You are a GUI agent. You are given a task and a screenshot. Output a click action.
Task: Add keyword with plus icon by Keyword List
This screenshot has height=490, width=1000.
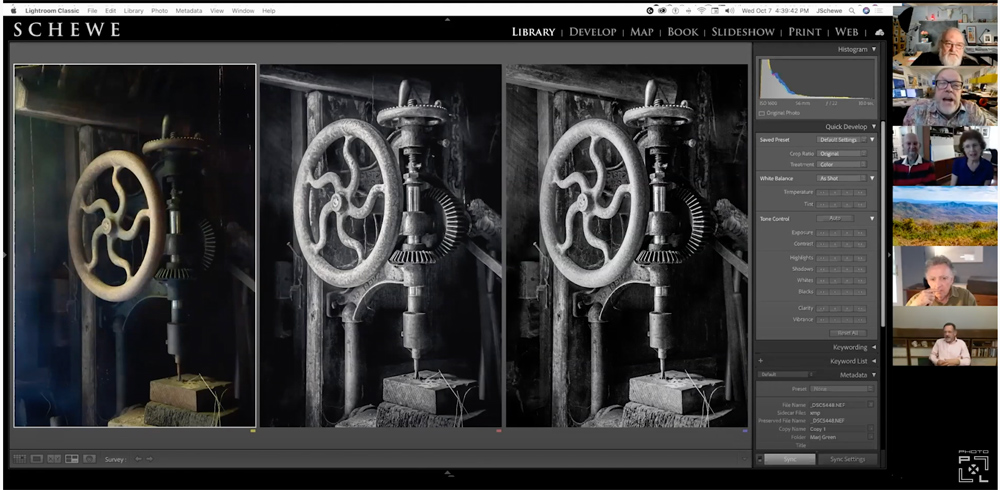tap(761, 361)
